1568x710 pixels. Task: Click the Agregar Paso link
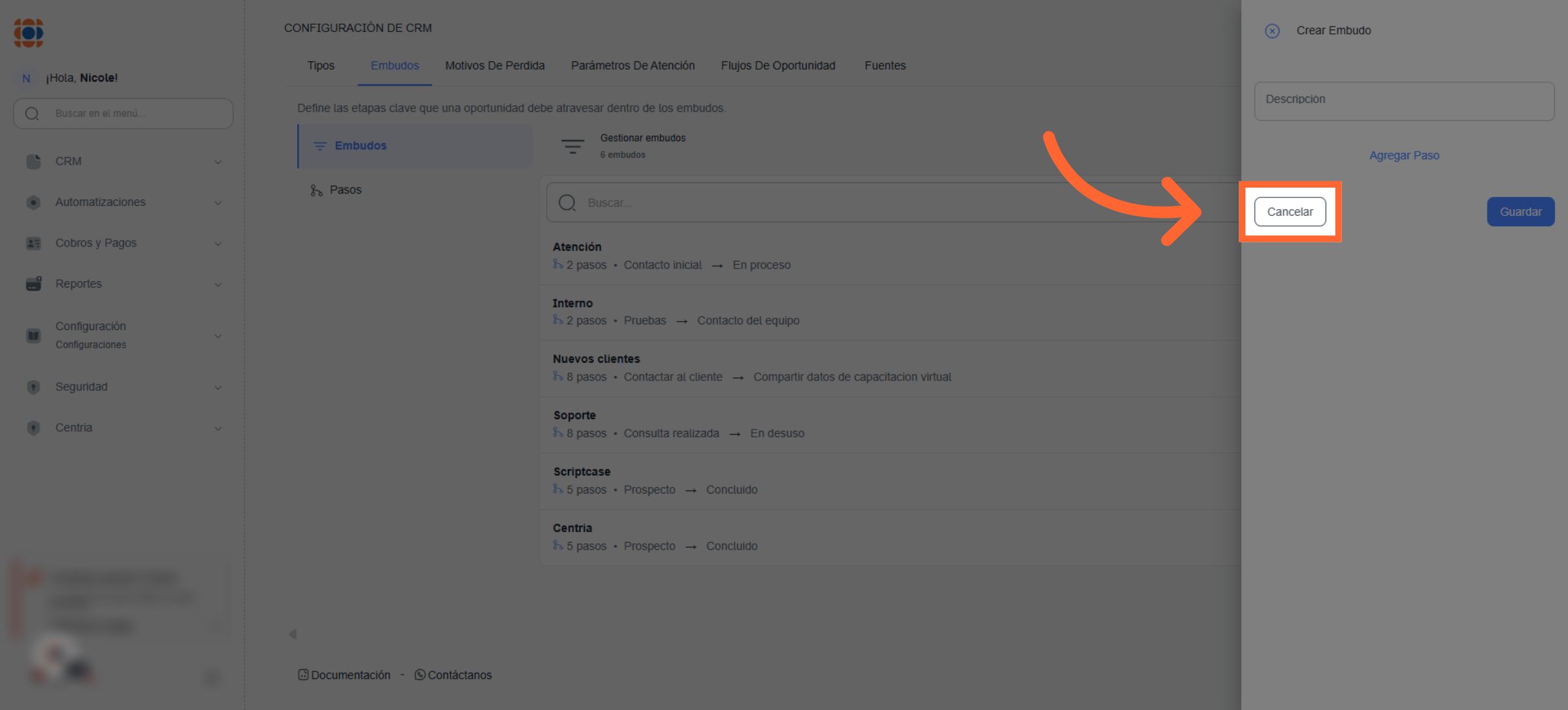pos(1403,156)
